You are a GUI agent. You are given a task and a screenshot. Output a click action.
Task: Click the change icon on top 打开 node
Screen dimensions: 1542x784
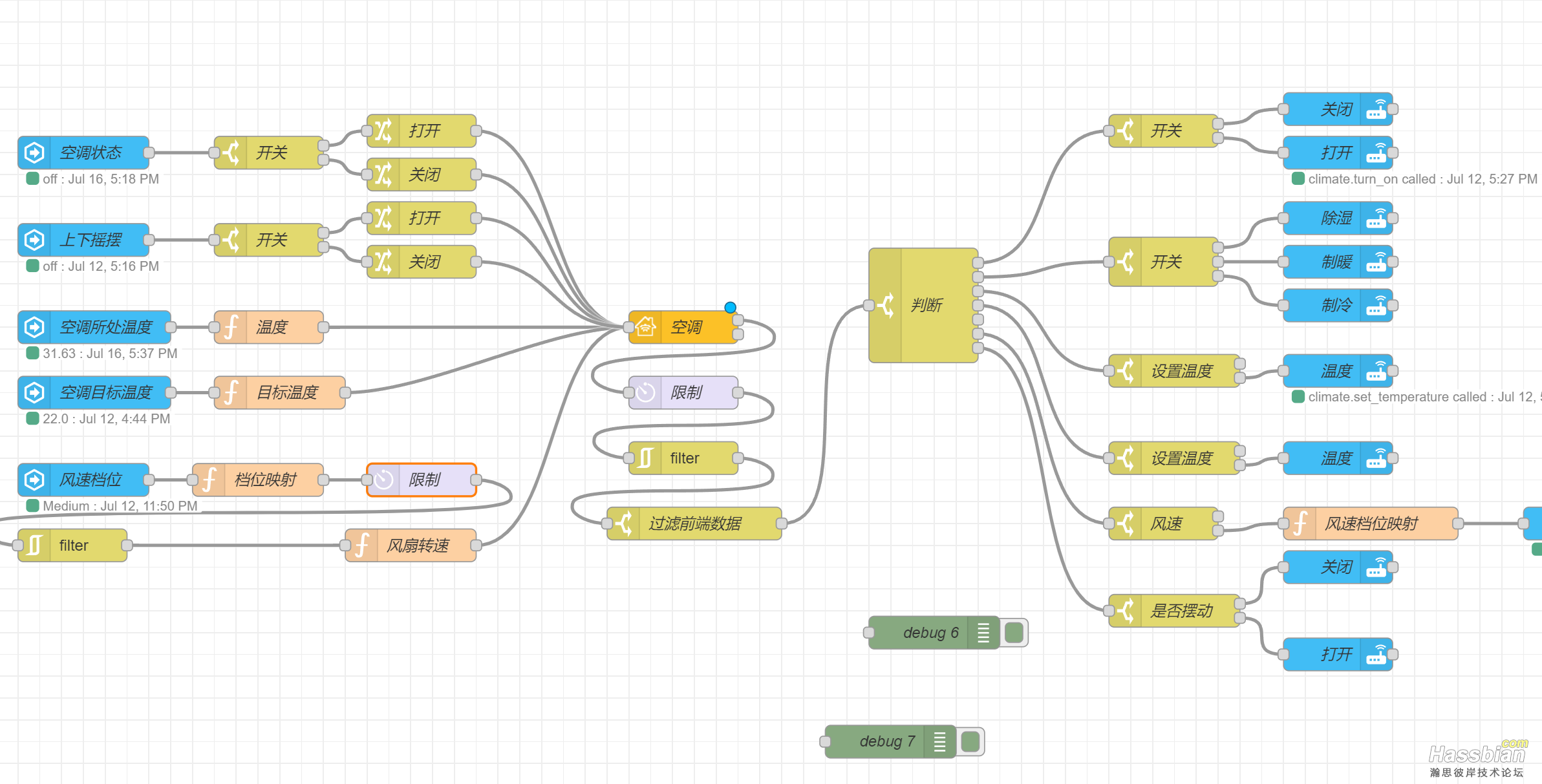coord(383,131)
